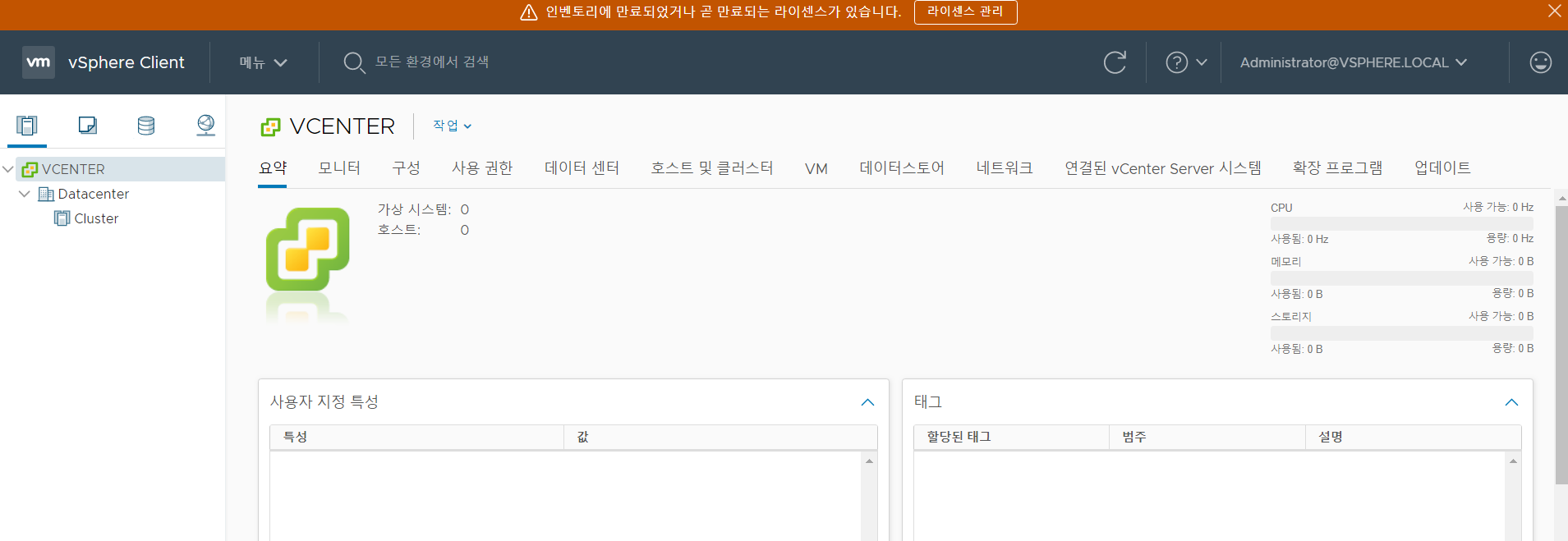Open the 메뉴 dropdown
The image size is (1568, 541).
pos(263,62)
